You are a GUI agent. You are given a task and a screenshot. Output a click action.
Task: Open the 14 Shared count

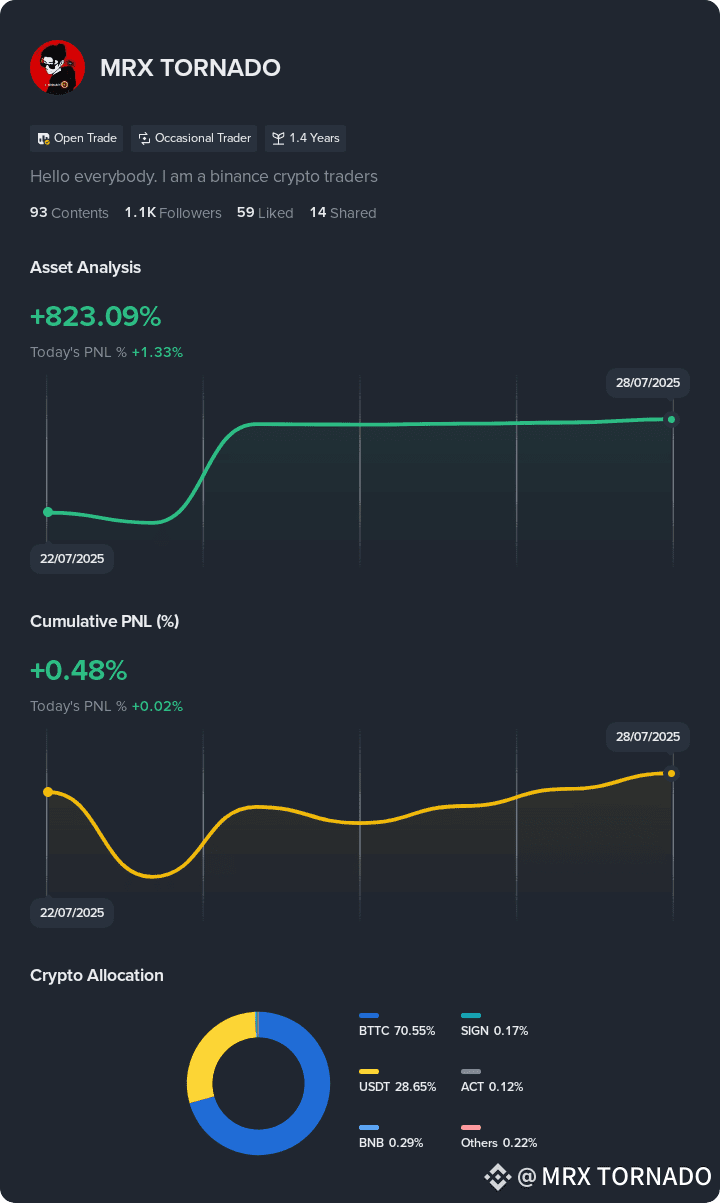pyautogui.click(x=343, y=213)
